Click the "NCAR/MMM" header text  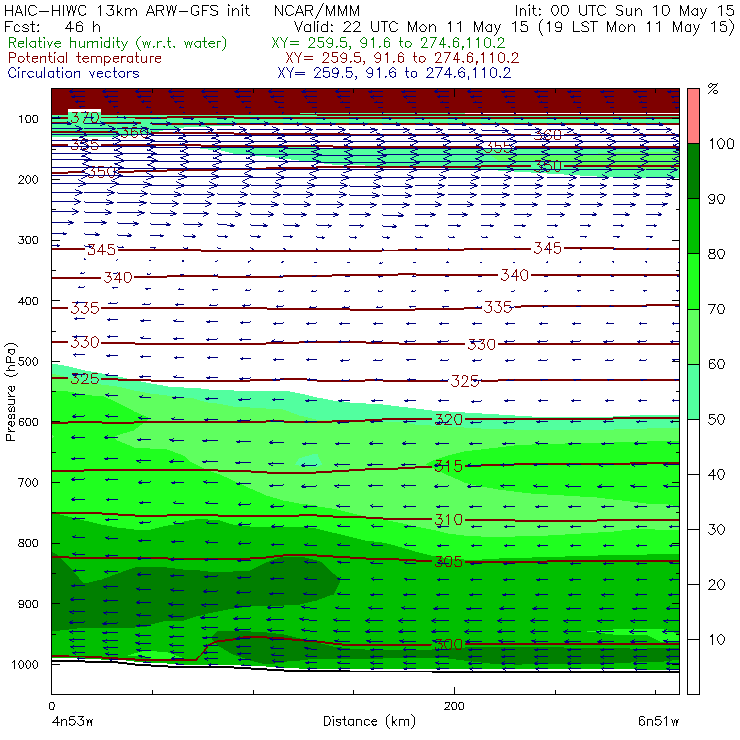coord(317,10)
